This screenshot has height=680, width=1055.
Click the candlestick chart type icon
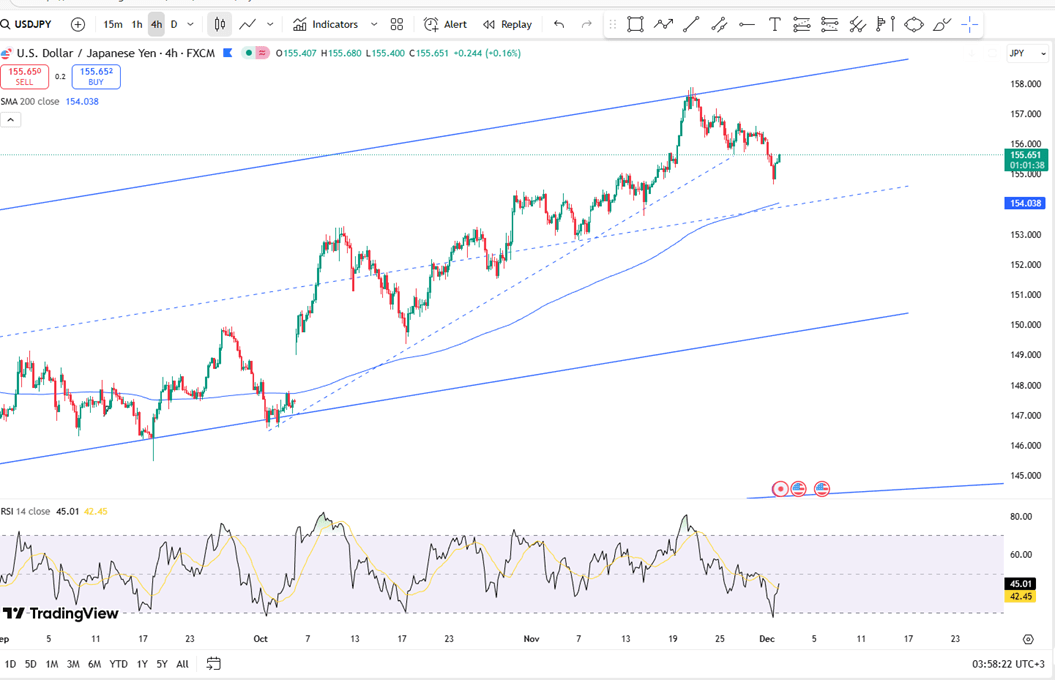(x=220, y=24)
